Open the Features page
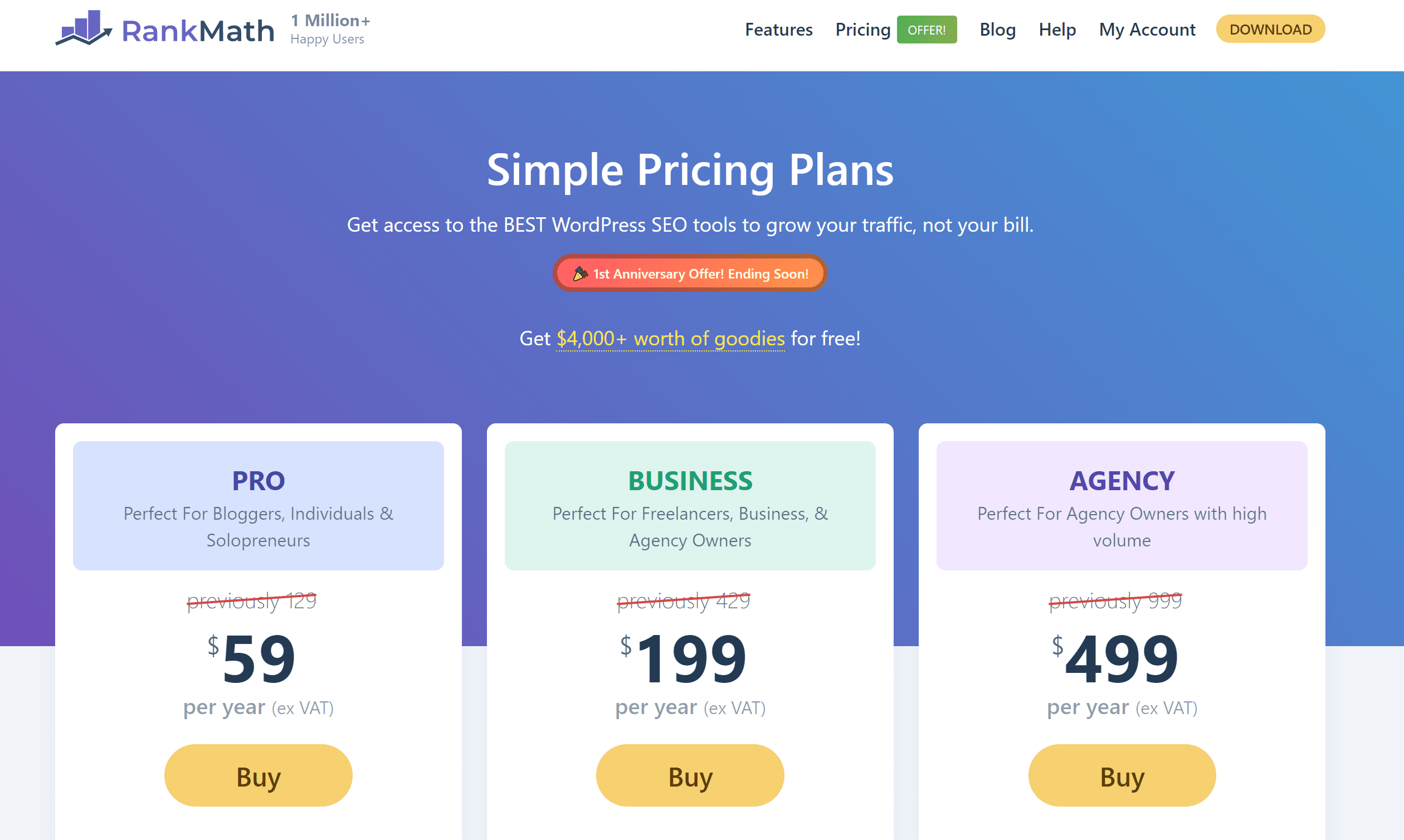This screenshot has width=1404, height=840. click(x=779, y=30)
